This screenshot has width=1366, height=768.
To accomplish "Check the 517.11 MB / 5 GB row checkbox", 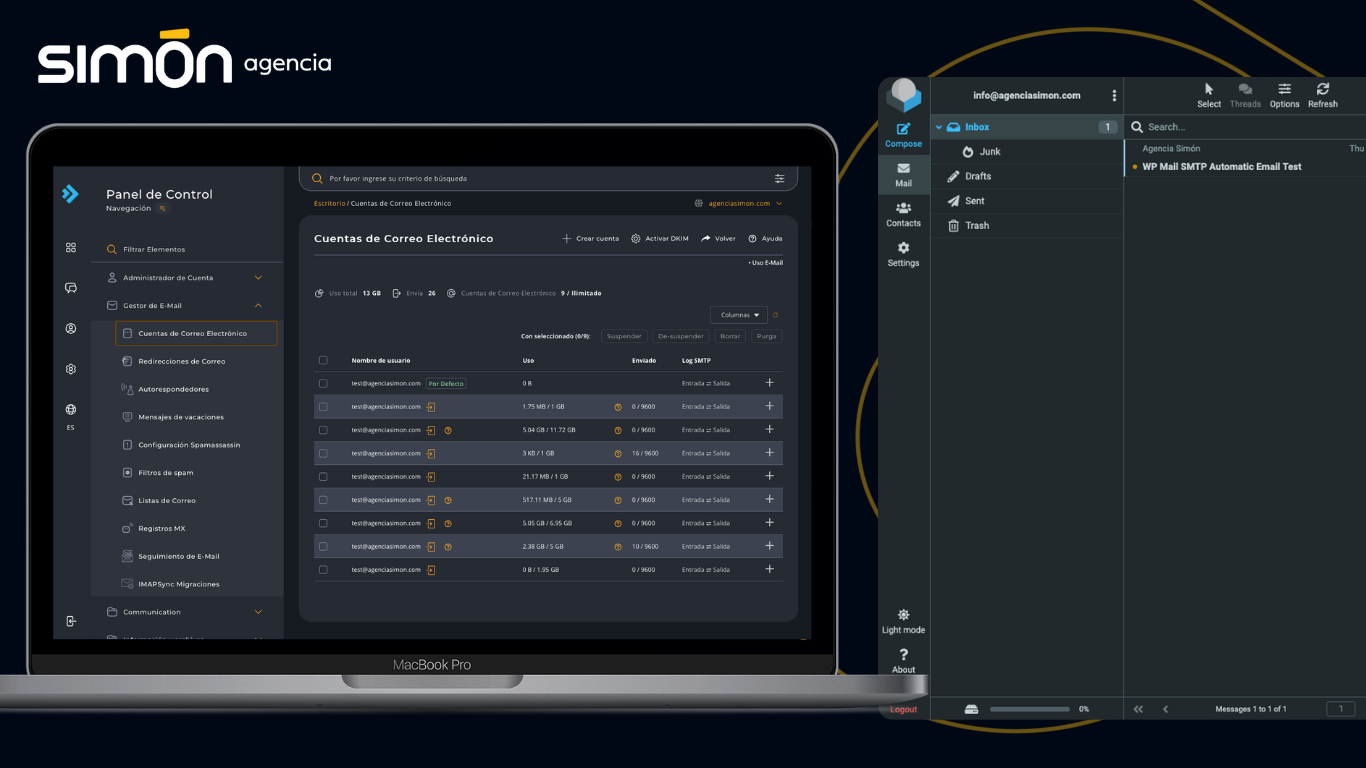I will click(323, 500).
